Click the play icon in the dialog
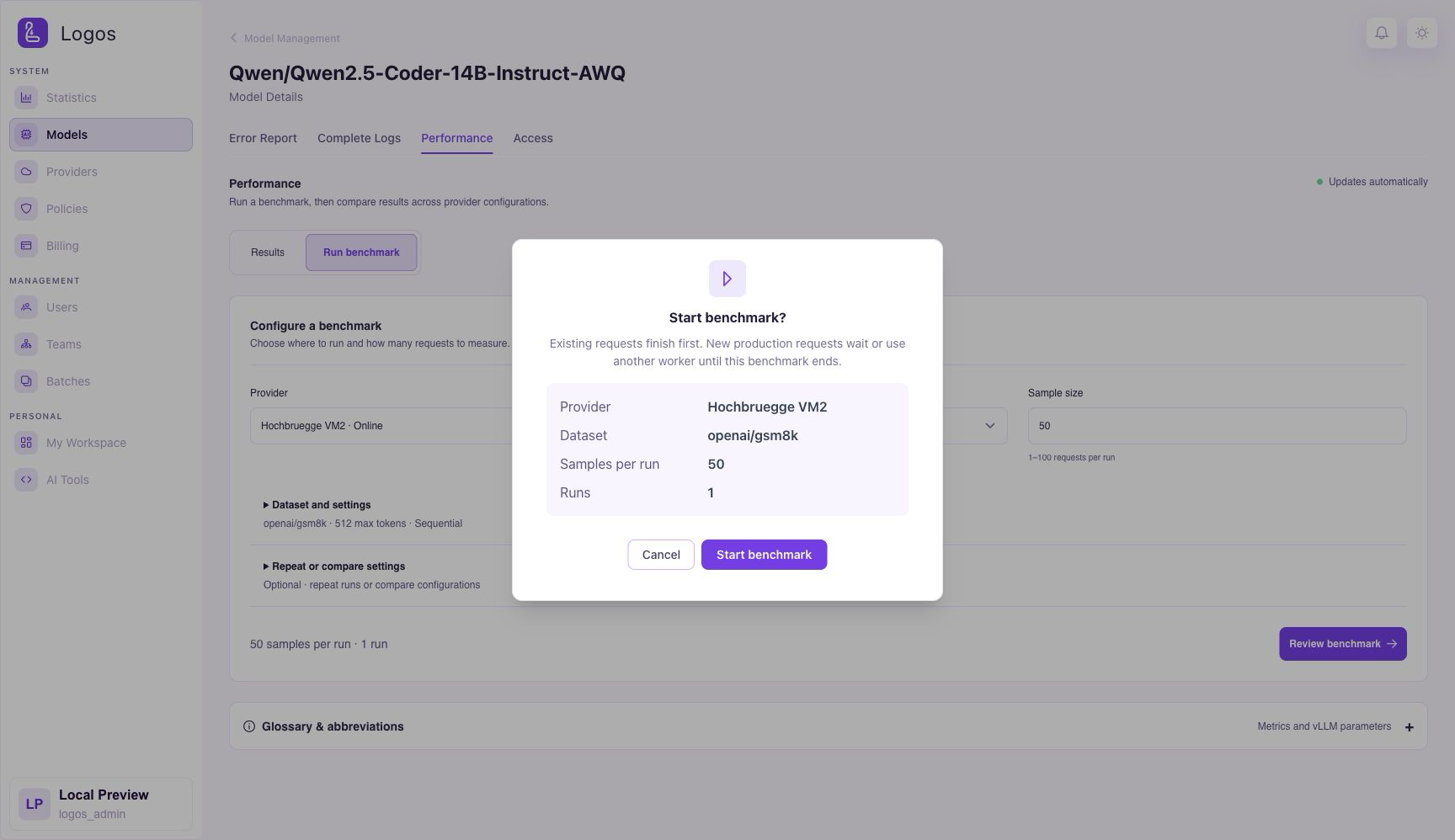Image resolution: width=1455 pixels, height=840 pixels. (727, 279)
